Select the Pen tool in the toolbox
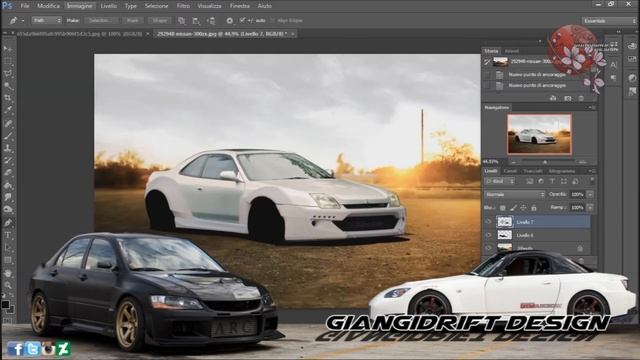This screenshot has width=640, height=360. (8, 223)
